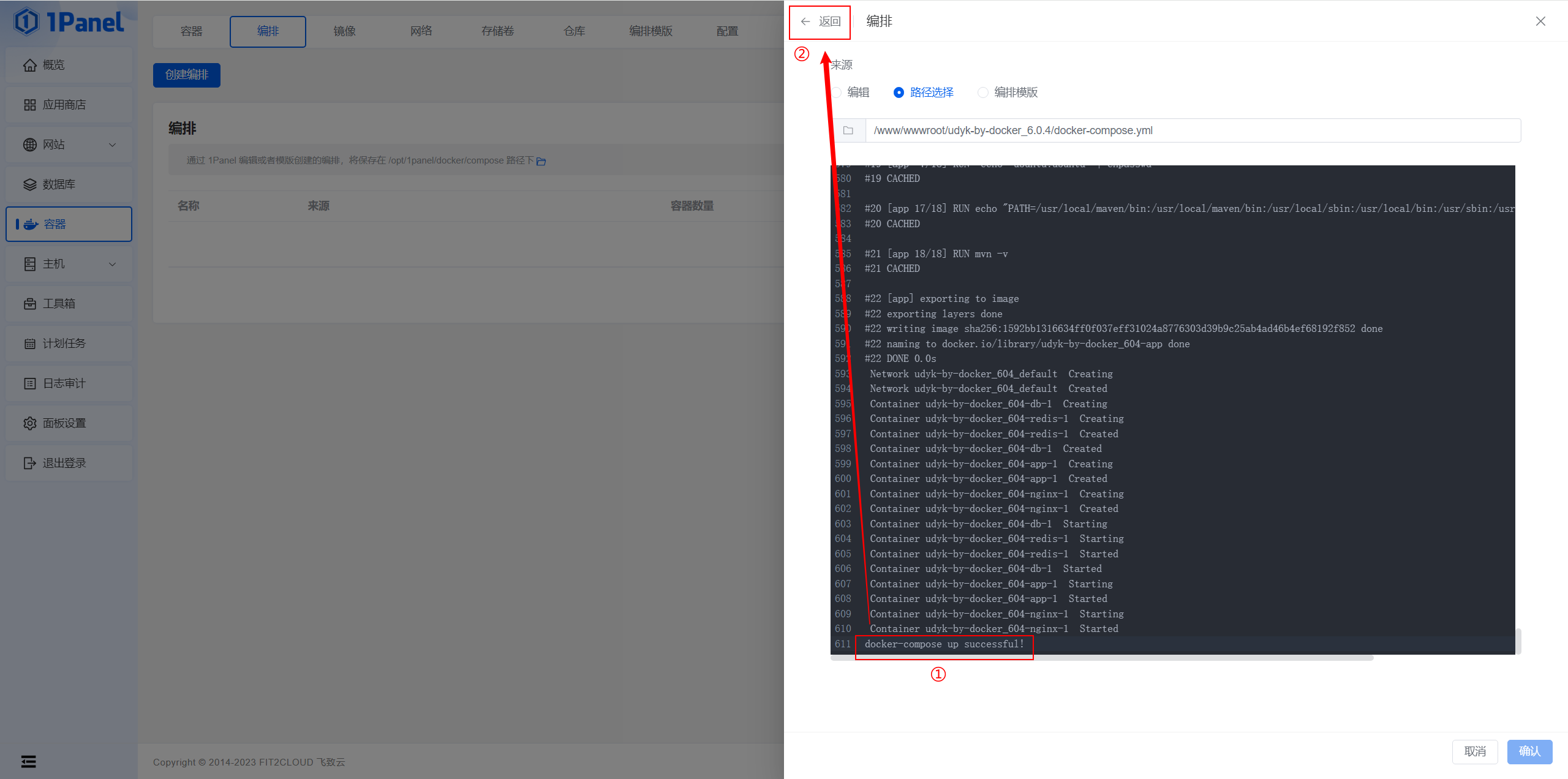
Task: Click the home icon beside 概览
Action: point(29,65)
